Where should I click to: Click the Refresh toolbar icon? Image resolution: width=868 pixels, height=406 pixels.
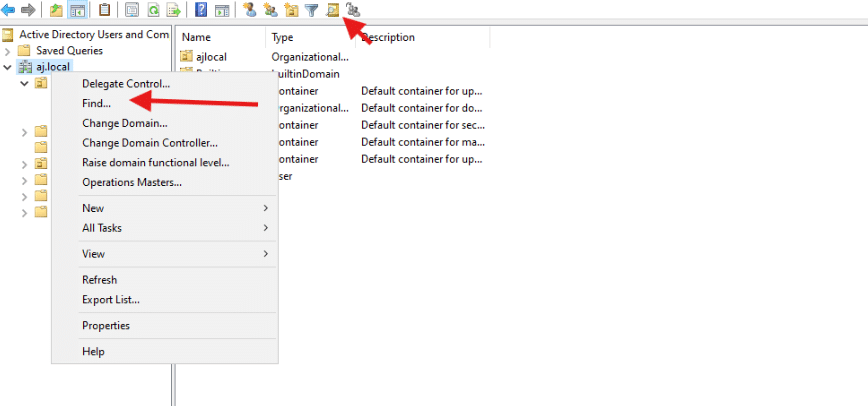tap(154, 10)
